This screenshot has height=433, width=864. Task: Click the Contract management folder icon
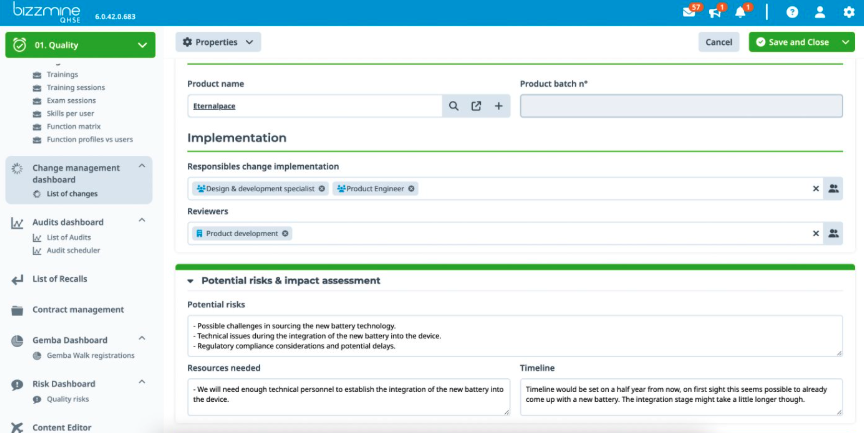[17, 310]
